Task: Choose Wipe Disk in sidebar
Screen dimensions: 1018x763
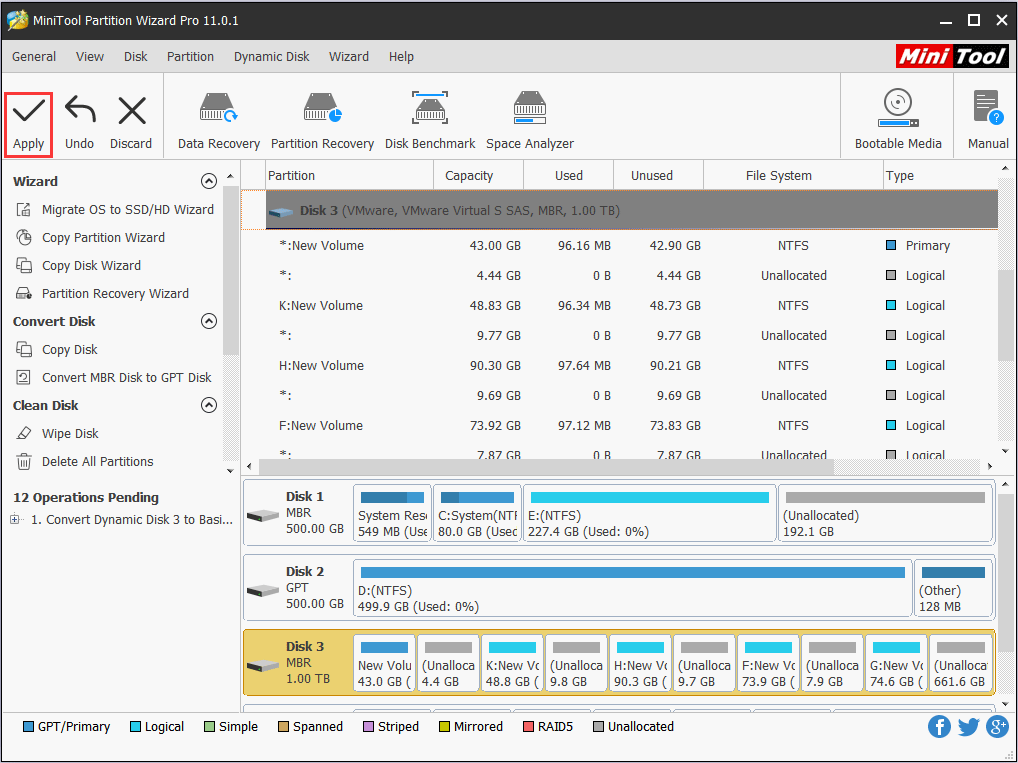Action: pyautogui.click(x=57, y=433)
